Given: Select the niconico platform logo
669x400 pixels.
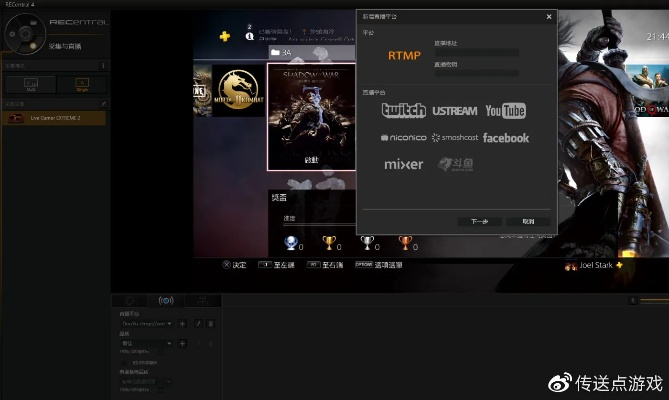Looking at the screenshot, I should click(x=403, y=138).
